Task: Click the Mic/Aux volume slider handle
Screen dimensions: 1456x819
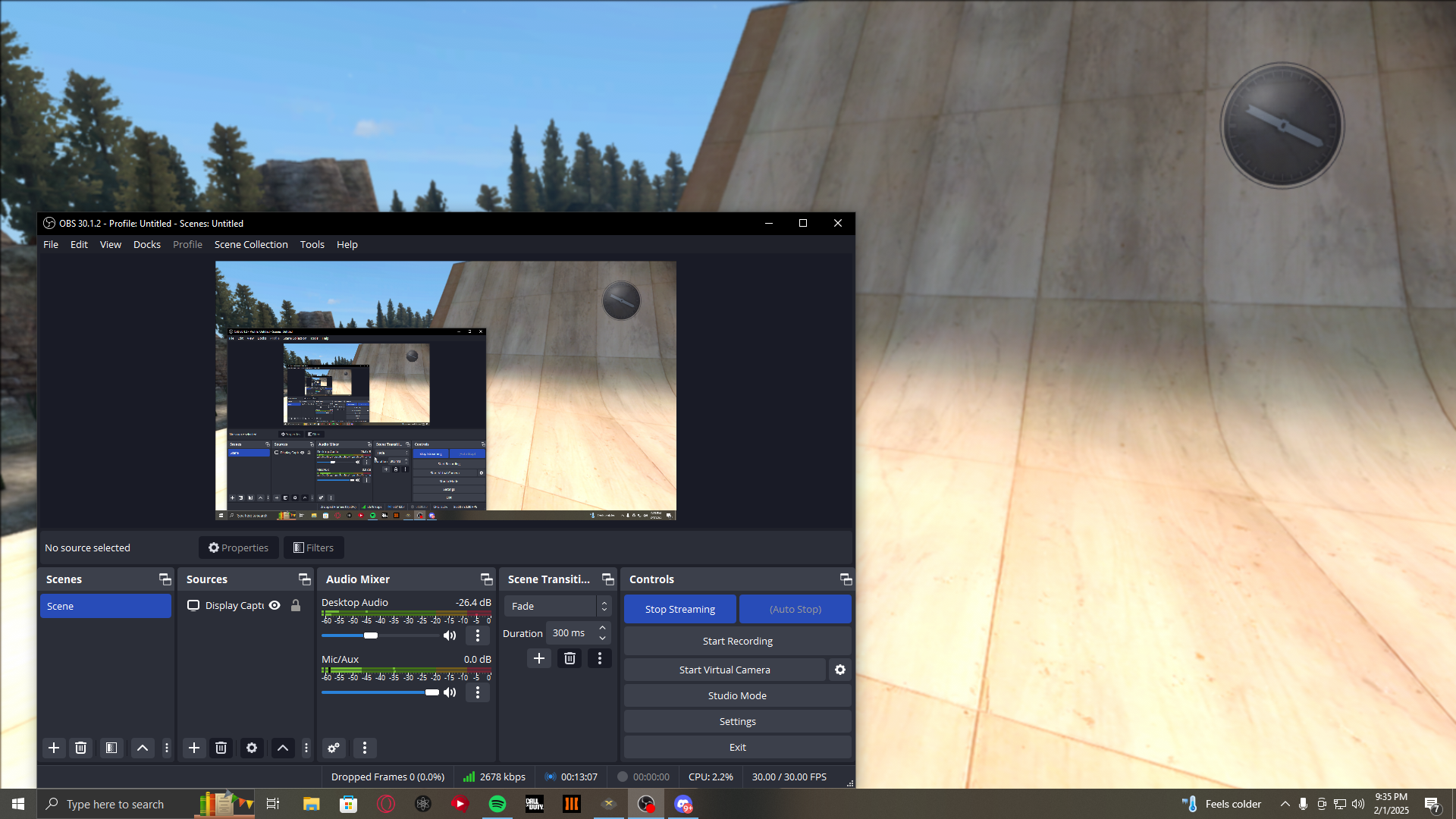Action: click(x=431, y=692)
